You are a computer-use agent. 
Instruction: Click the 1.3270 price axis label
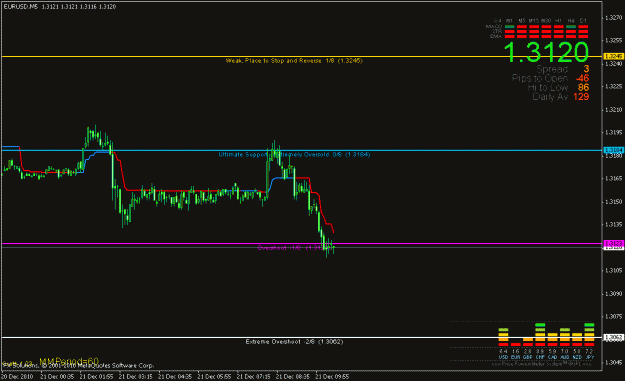613,18
